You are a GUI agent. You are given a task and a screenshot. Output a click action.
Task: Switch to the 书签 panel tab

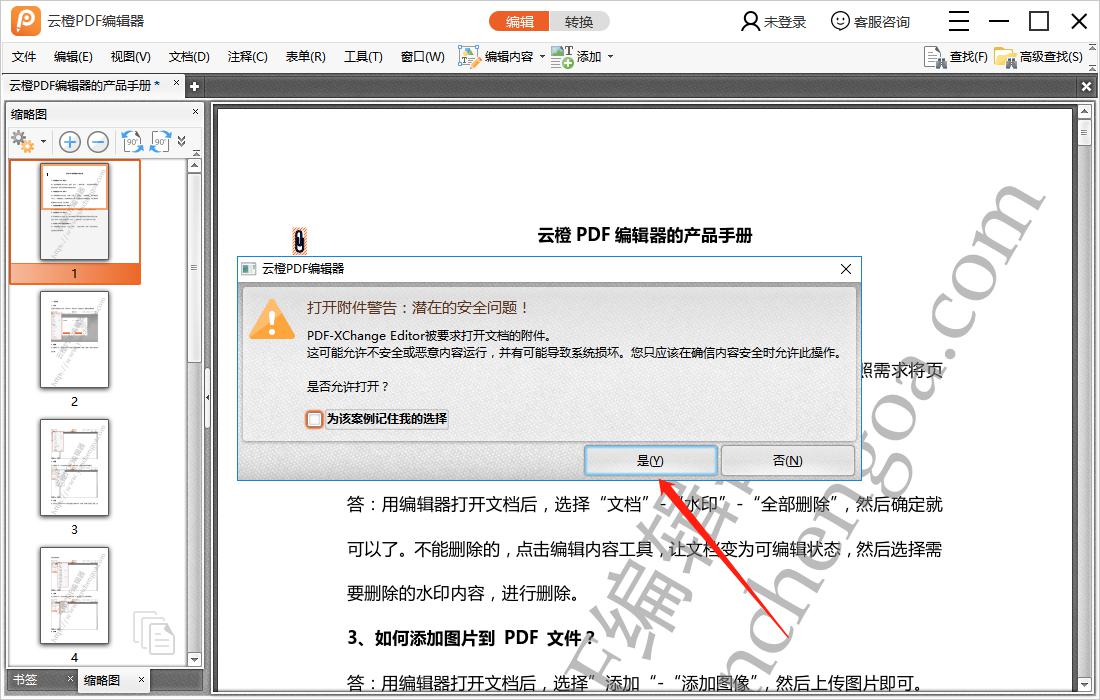[25, 680]
